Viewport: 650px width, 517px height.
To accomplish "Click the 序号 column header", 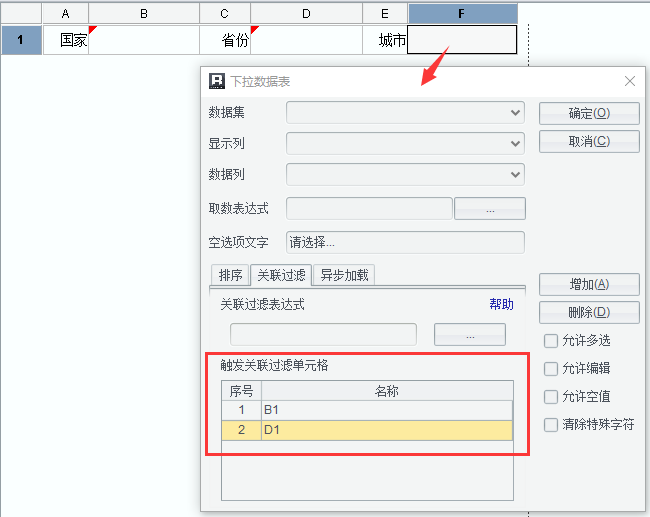I will 241,391.
